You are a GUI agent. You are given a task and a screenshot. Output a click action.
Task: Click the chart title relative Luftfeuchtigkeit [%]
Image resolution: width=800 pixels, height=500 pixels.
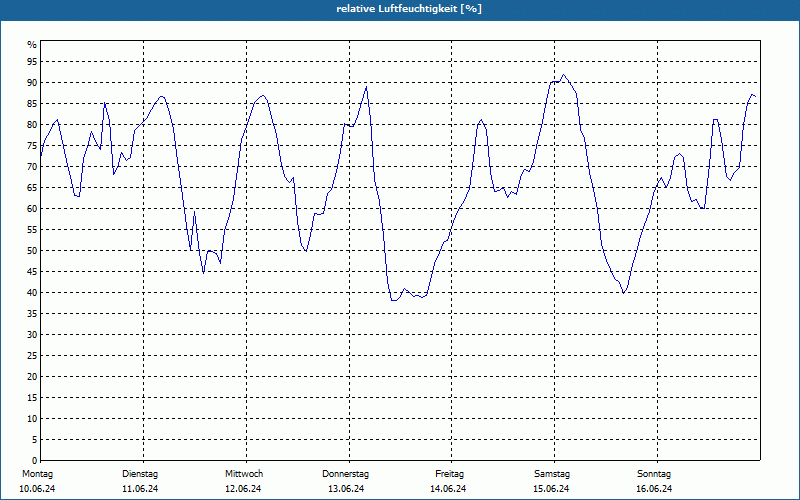[x=409, y=9]
